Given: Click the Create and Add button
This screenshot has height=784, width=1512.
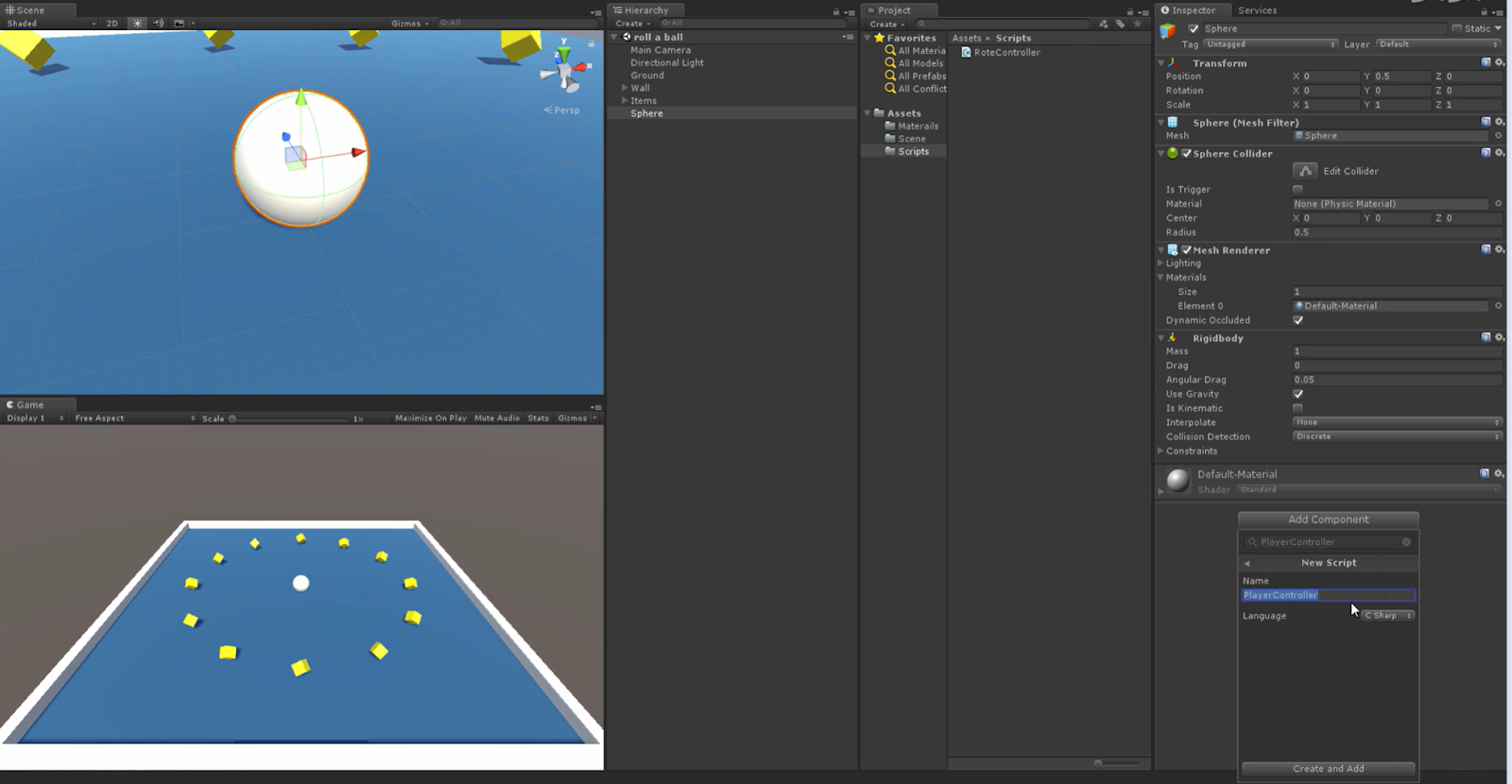Looking at the screenshot, I should [x=1328, y=769].
